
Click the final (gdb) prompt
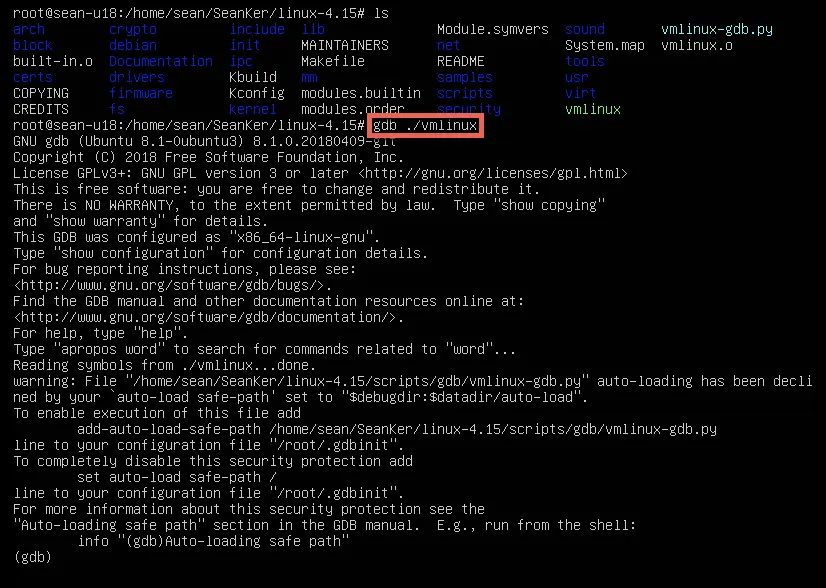pyautogui.click(x=32, y=557)
